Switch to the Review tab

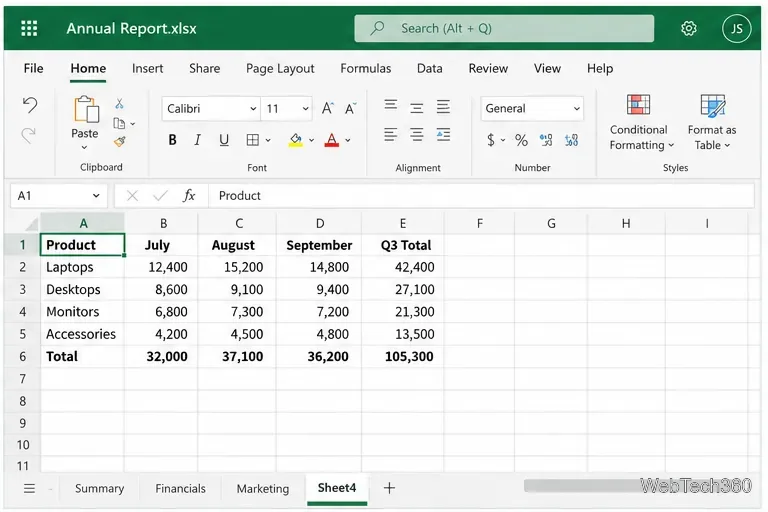point(488,68)
